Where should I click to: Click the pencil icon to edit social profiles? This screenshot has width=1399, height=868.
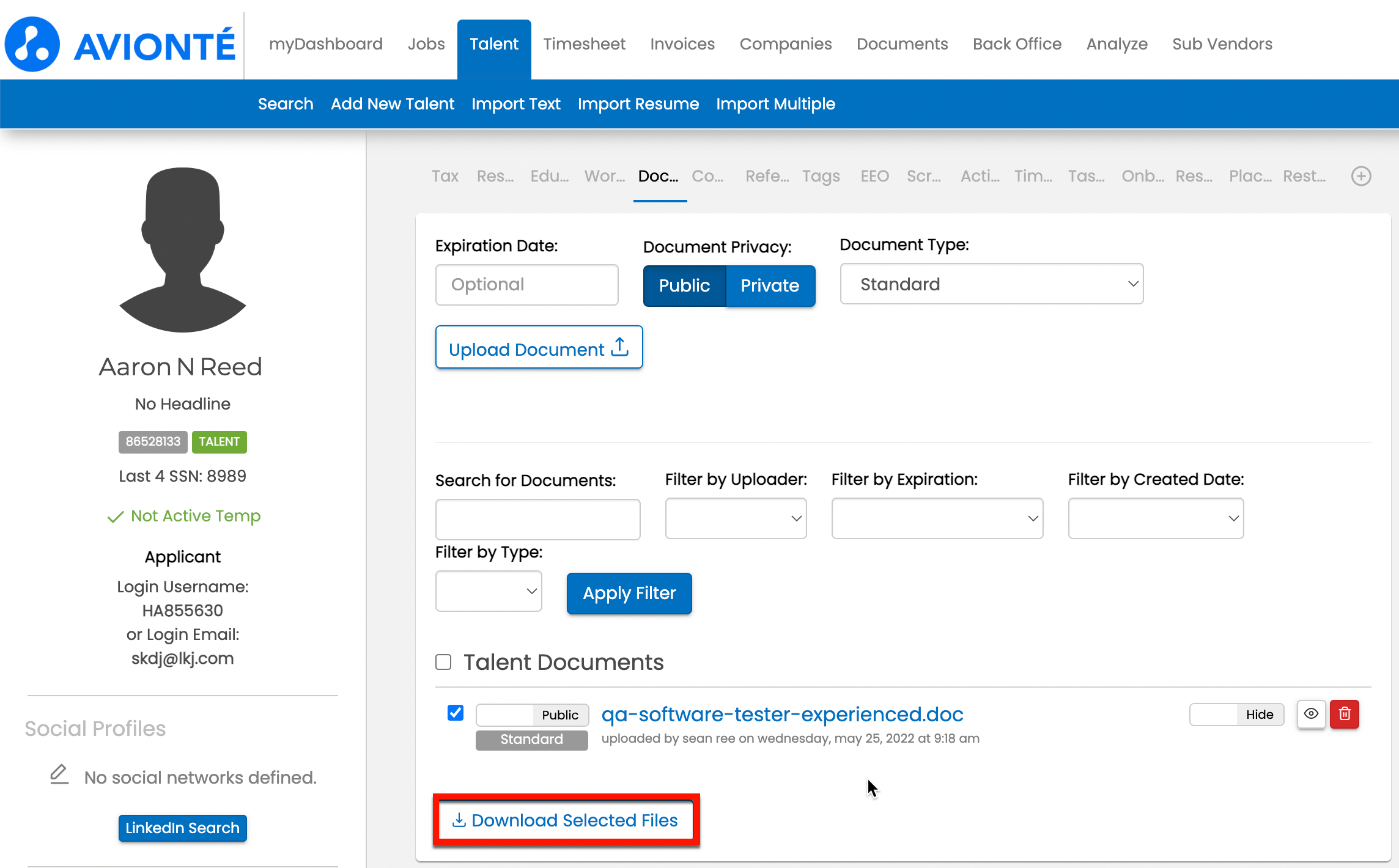[59, 774]
